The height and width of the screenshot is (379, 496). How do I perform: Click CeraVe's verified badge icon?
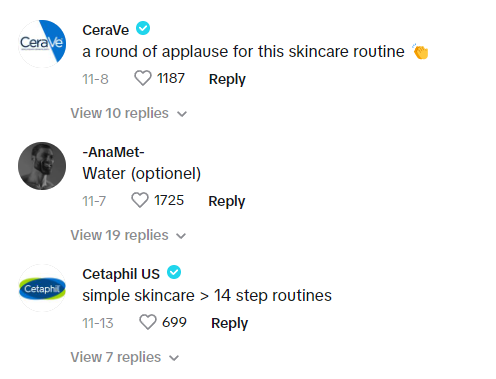[x=143, y=28]
